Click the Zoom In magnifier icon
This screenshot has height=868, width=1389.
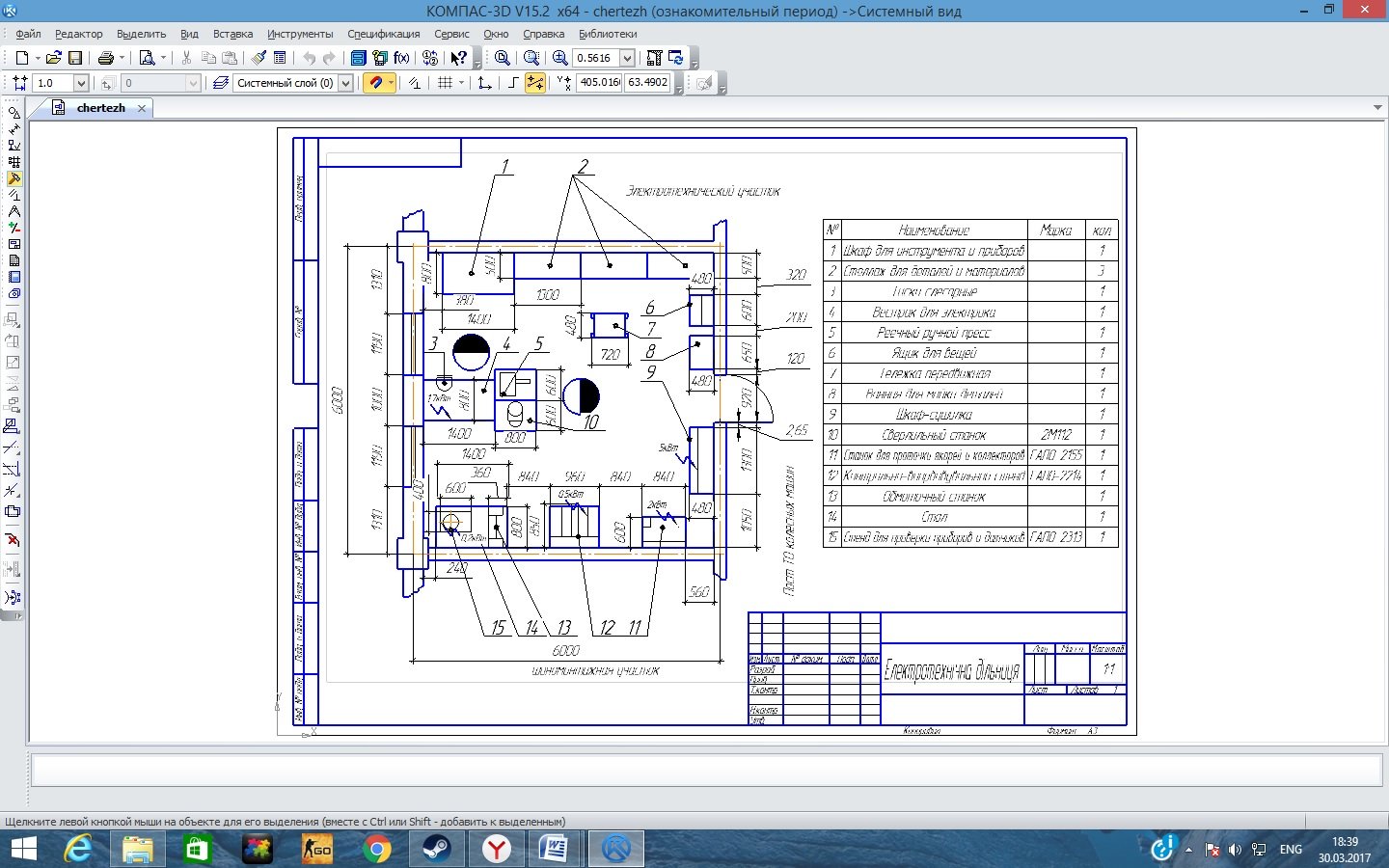[559, 58]
